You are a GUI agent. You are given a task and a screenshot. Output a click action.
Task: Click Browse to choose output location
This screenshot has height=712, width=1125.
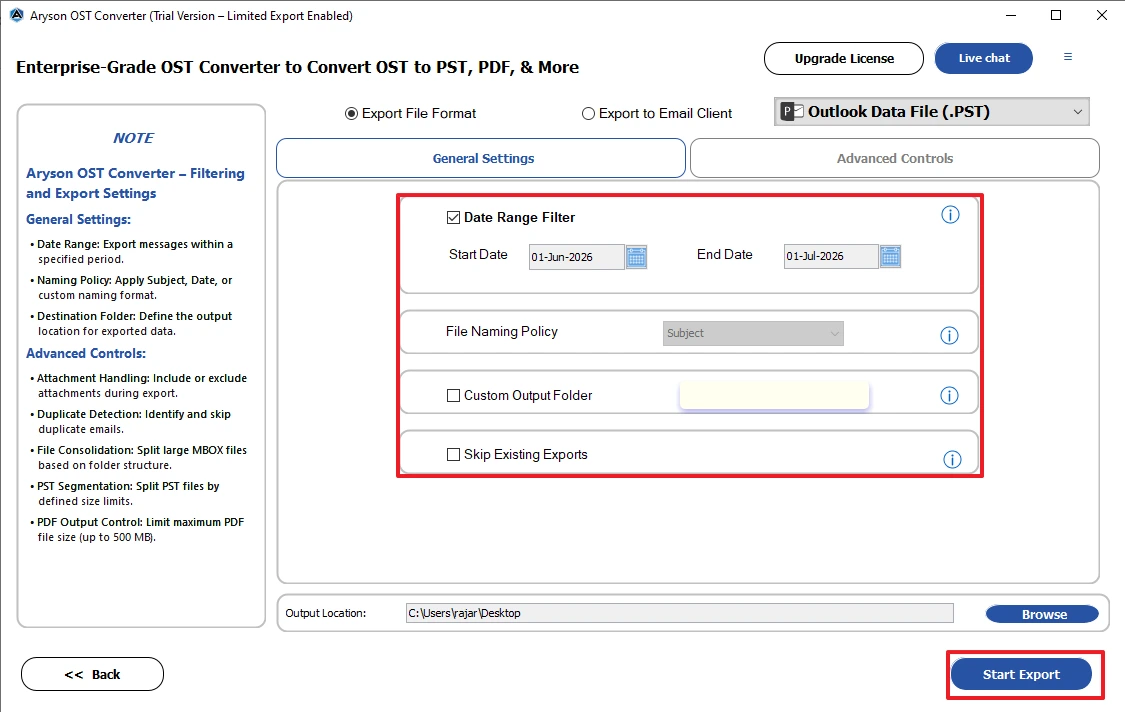[1042, 614]
